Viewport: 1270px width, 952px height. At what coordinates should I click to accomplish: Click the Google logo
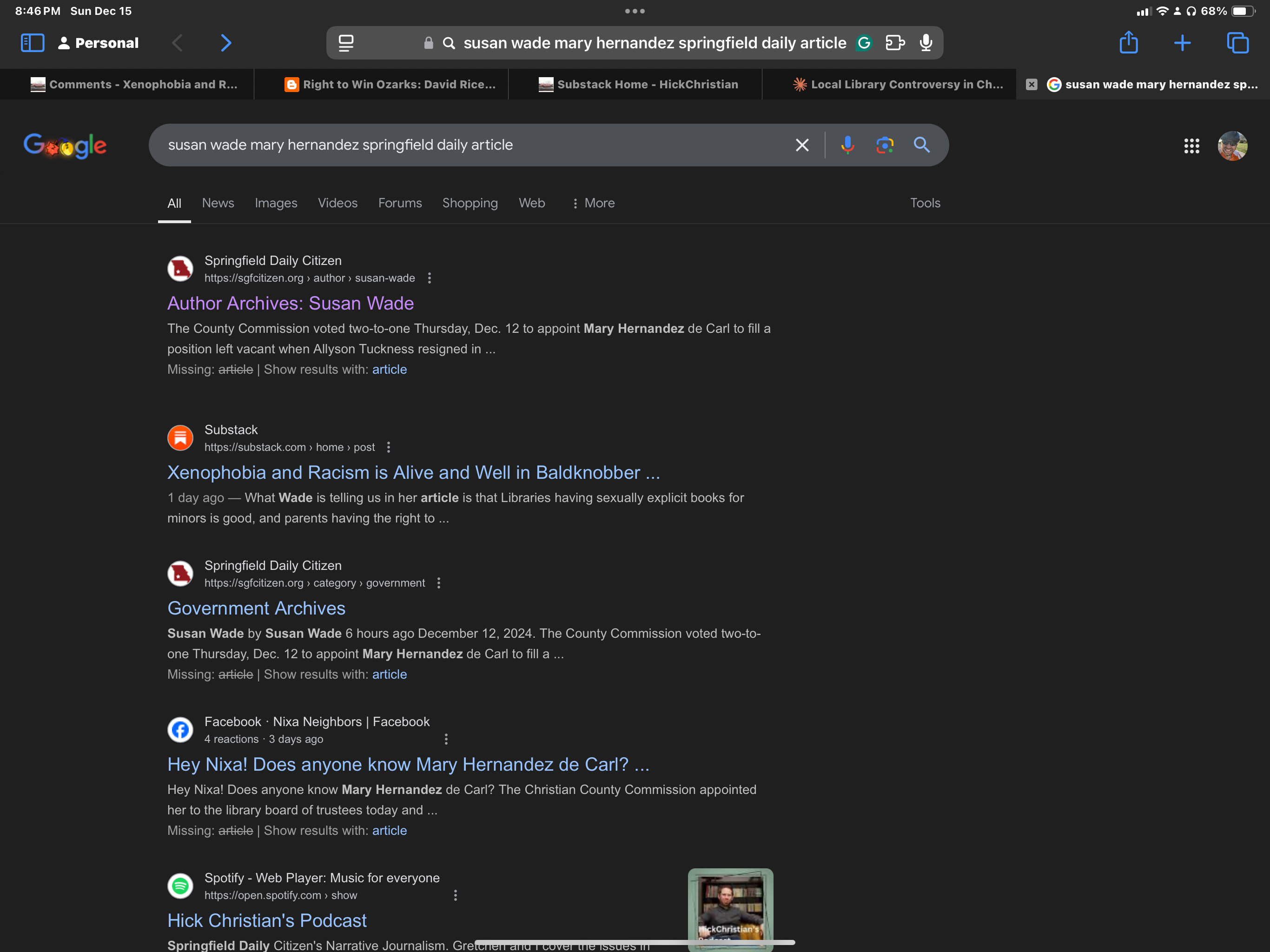[65, 145]
